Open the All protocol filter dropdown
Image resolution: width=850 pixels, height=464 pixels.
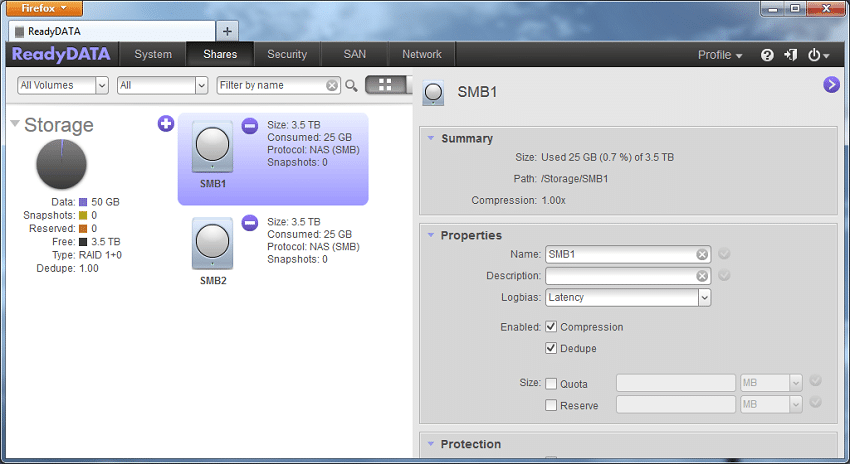pos(163,85)
